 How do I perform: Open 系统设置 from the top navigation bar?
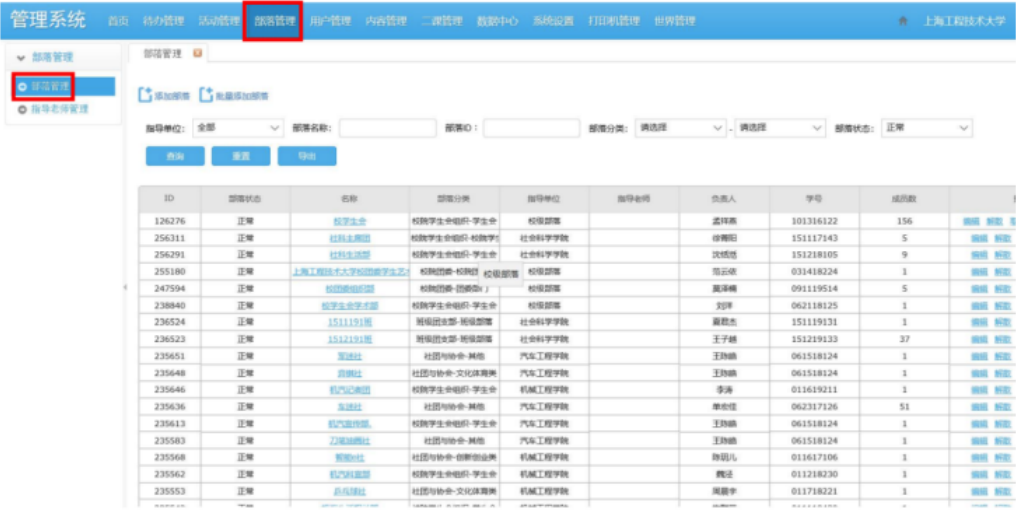click(x=553, y=21)
